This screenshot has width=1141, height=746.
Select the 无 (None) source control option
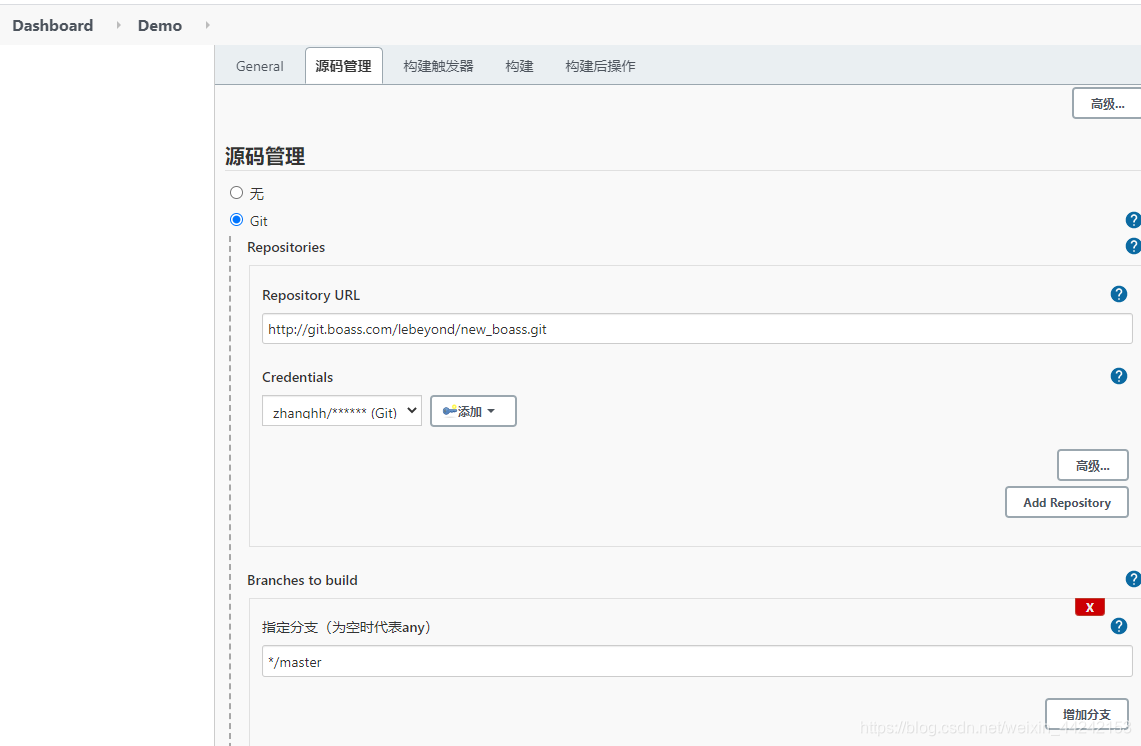point(236,193)
